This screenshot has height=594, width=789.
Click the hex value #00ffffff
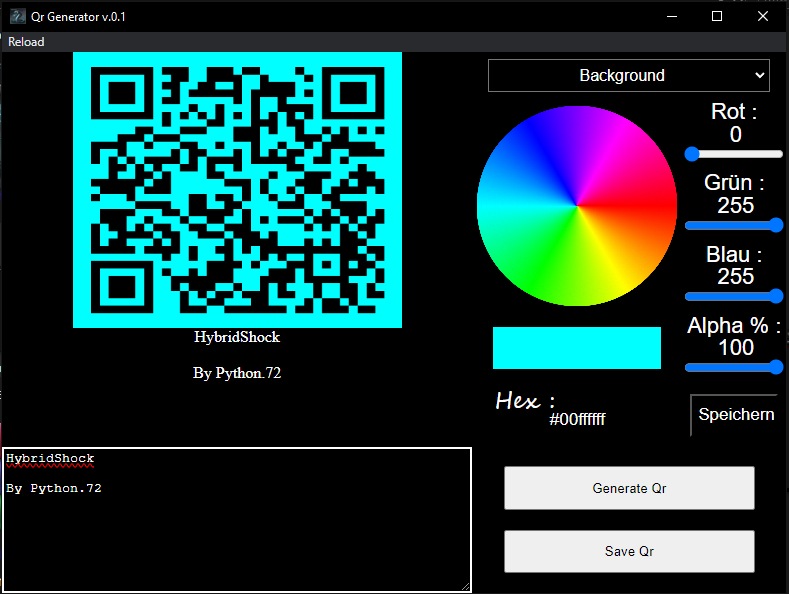click(577, 419)
